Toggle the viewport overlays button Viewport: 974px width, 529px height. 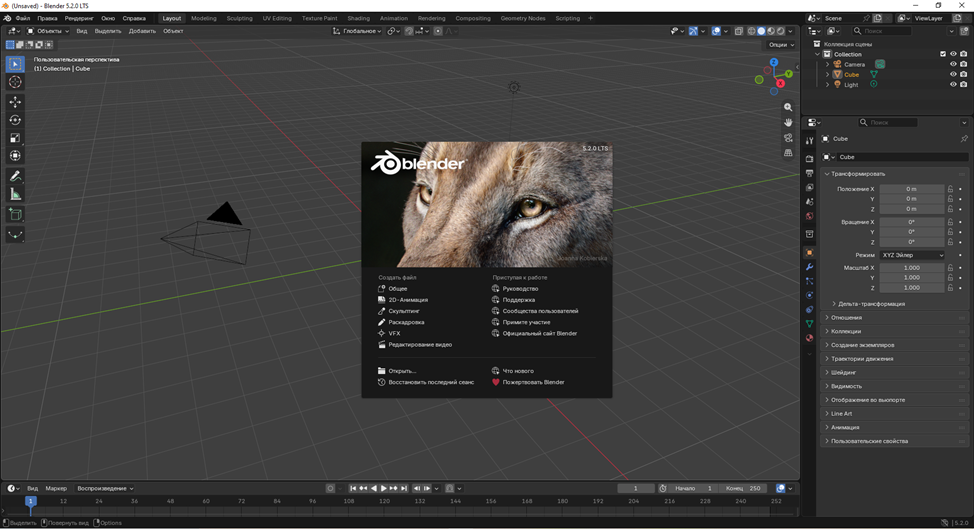point(716,31)
